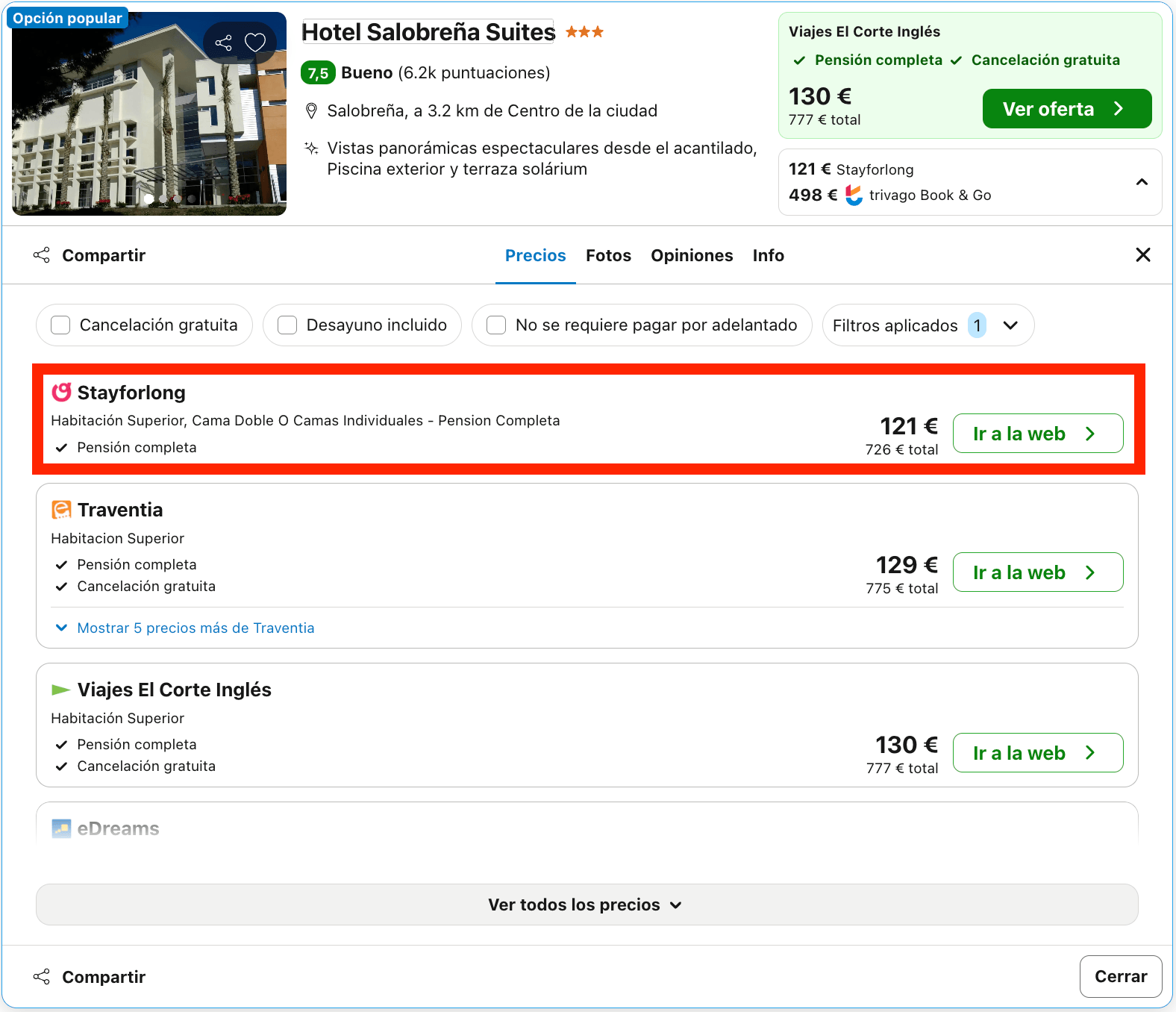Click the Filtros aplicados count badge 1
Image resolution: width=1176 pixels, height=1012 pixels.
977,325
